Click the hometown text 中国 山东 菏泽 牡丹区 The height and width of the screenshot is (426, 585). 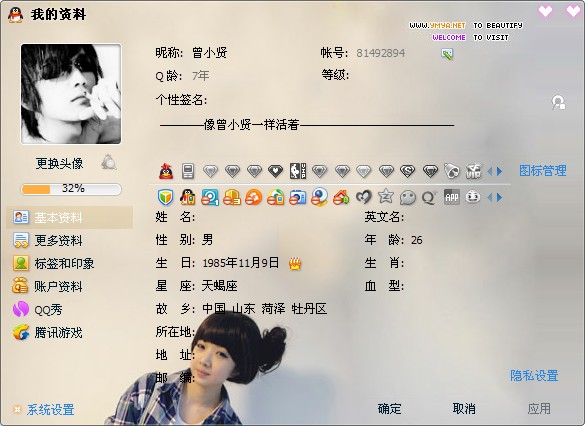tap(265, 309)
